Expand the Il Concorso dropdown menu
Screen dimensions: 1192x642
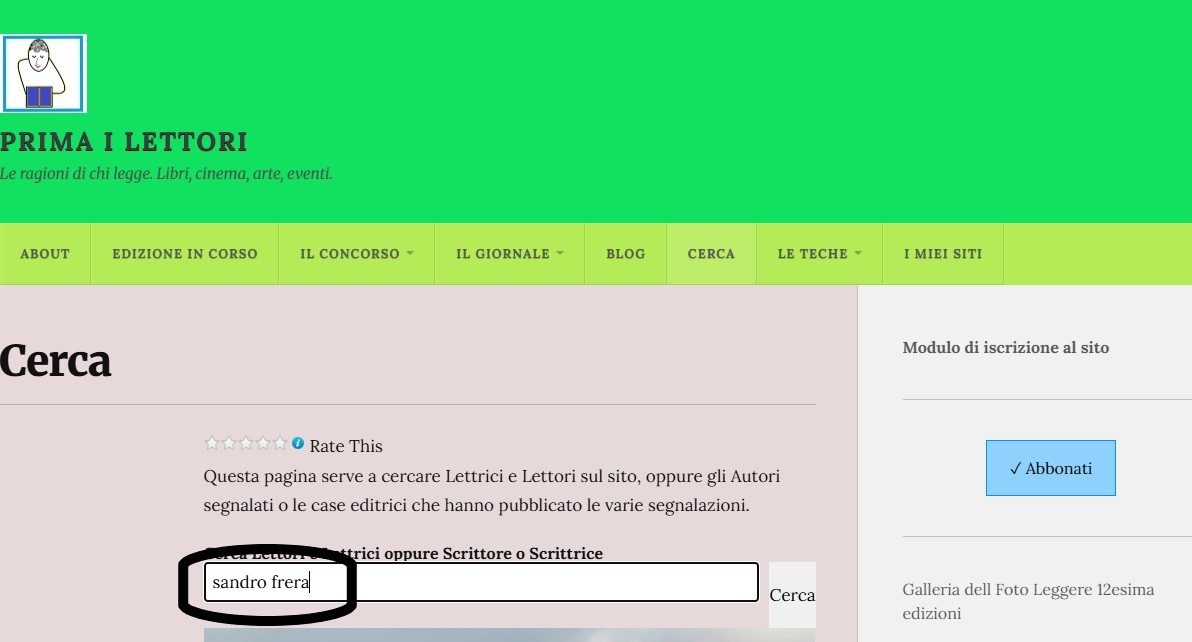click(x=356, y=254)
